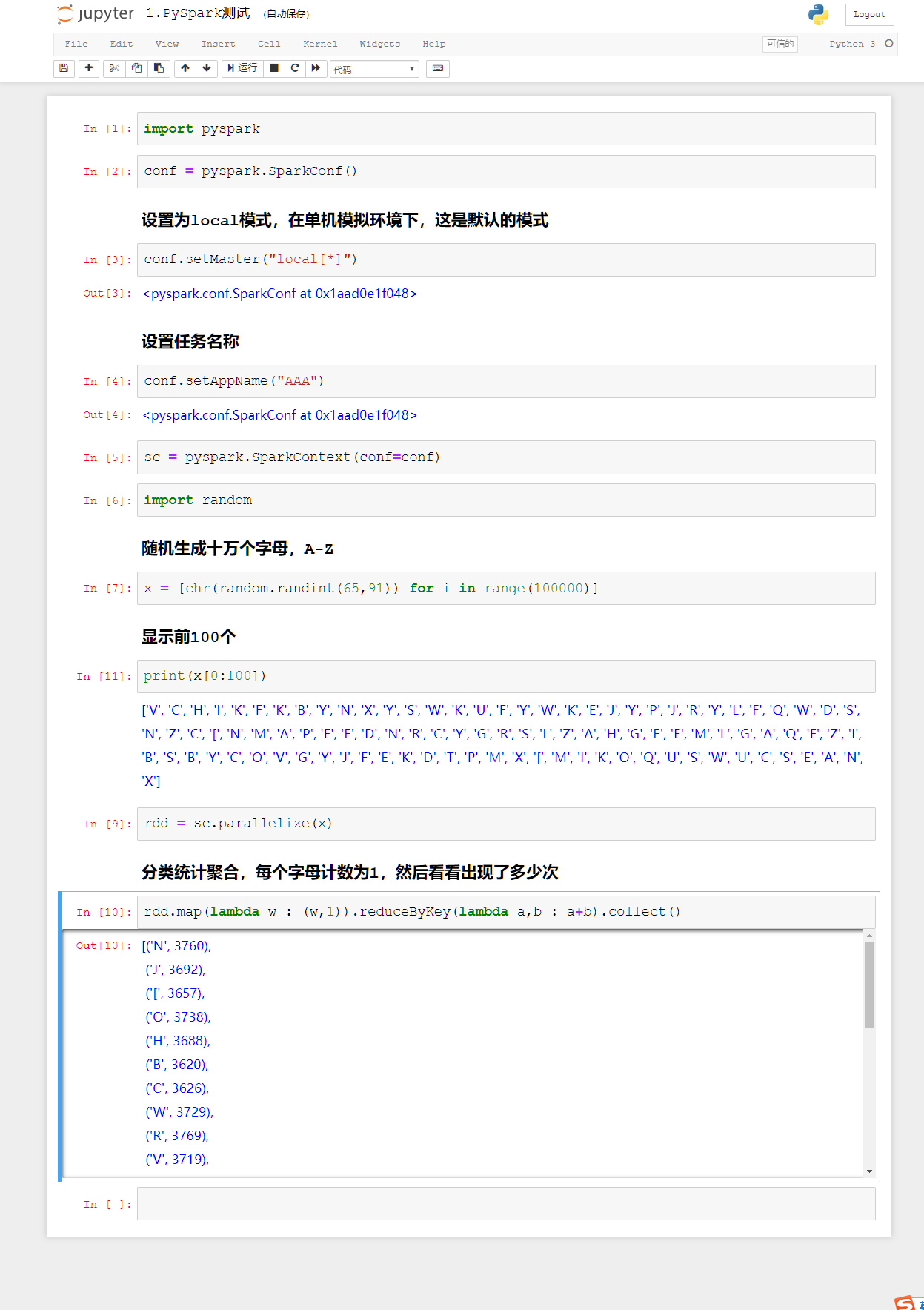Click output row ('N', 3760)

(176, 946)
